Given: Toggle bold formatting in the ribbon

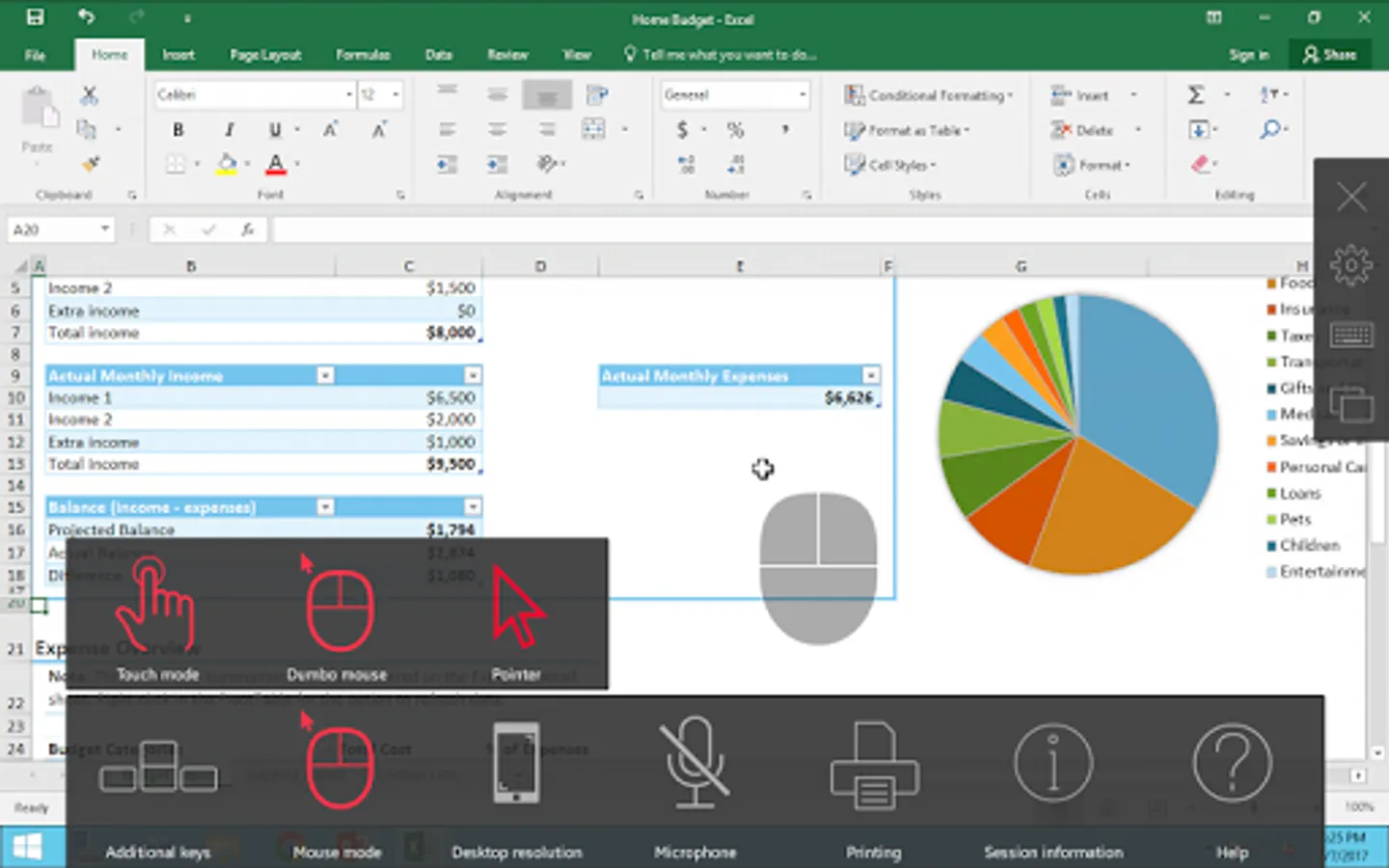Looking at the screenshot, I should click(x=178, y=130).
